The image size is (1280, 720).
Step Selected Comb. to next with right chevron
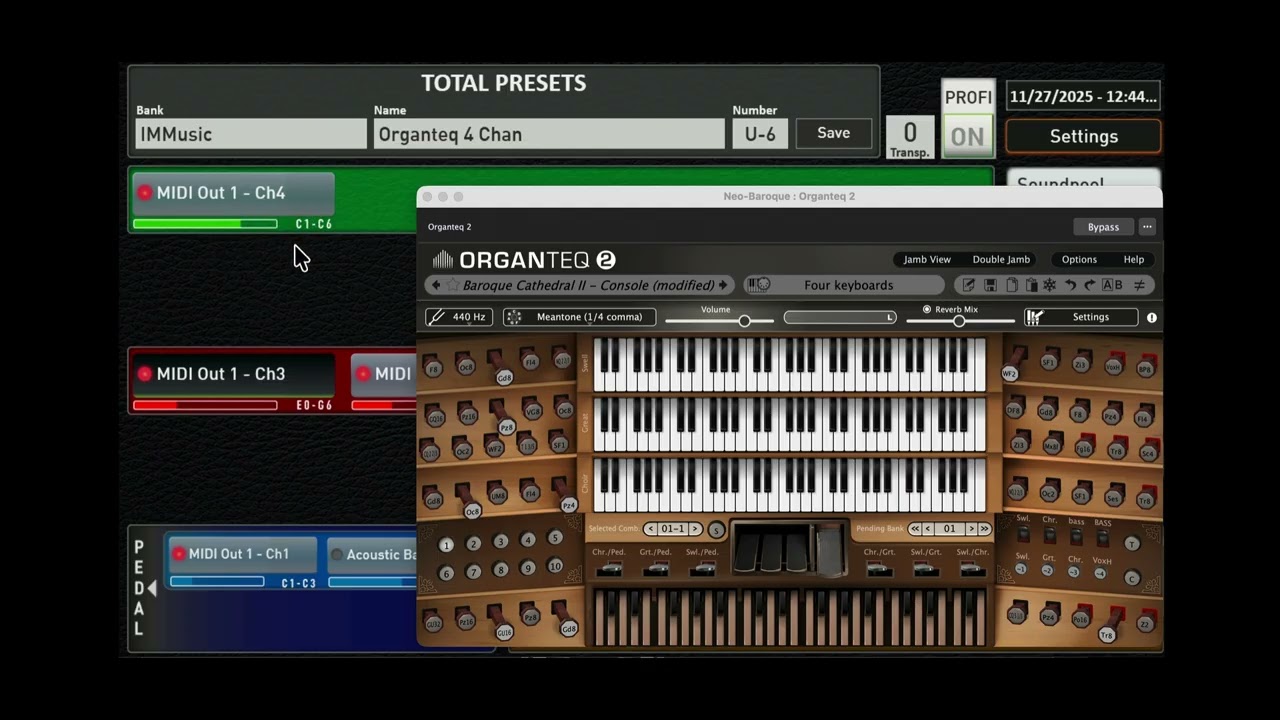tap(695, 529)
